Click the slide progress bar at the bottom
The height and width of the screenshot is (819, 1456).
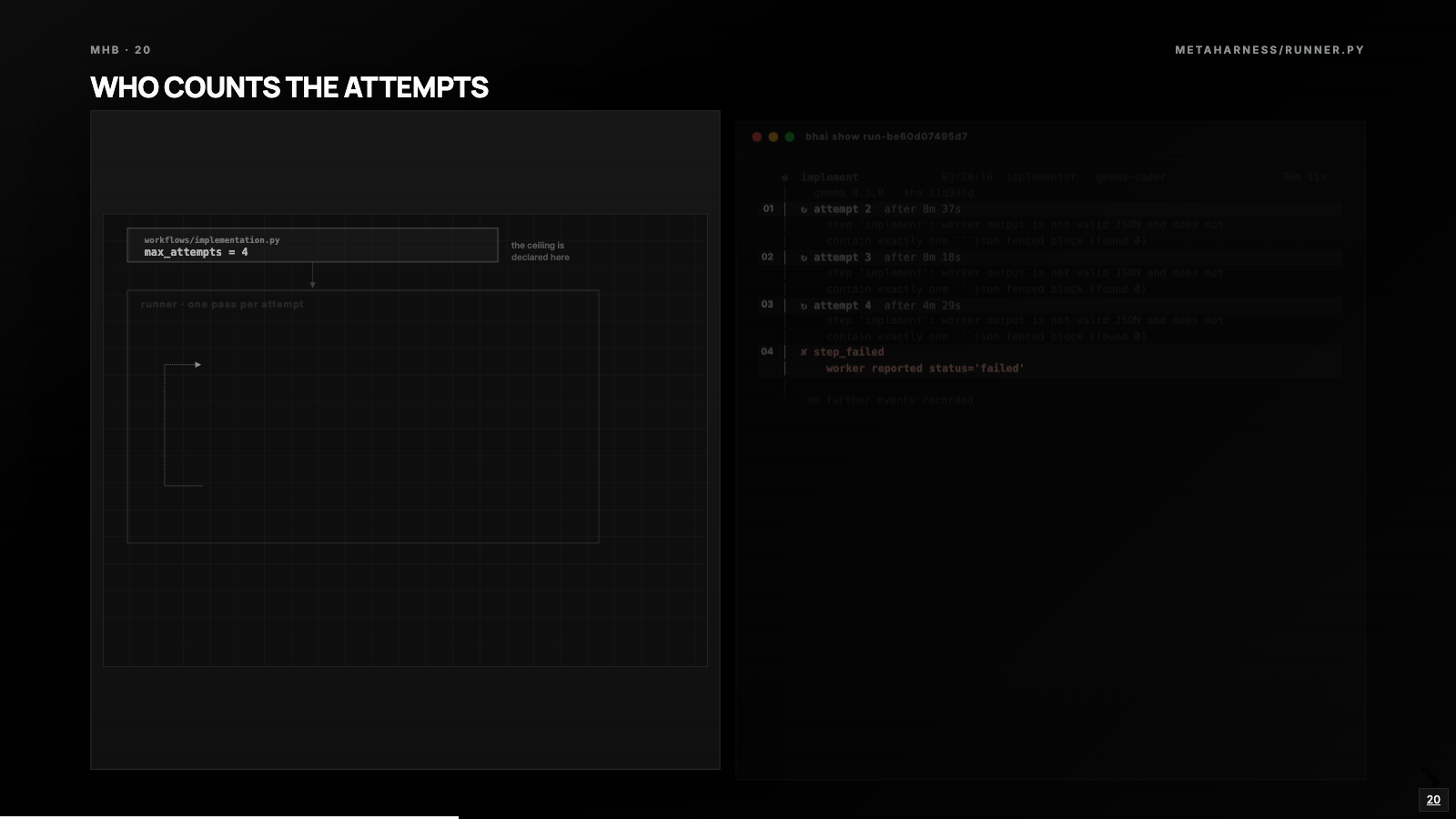click(x=728, y=816)
